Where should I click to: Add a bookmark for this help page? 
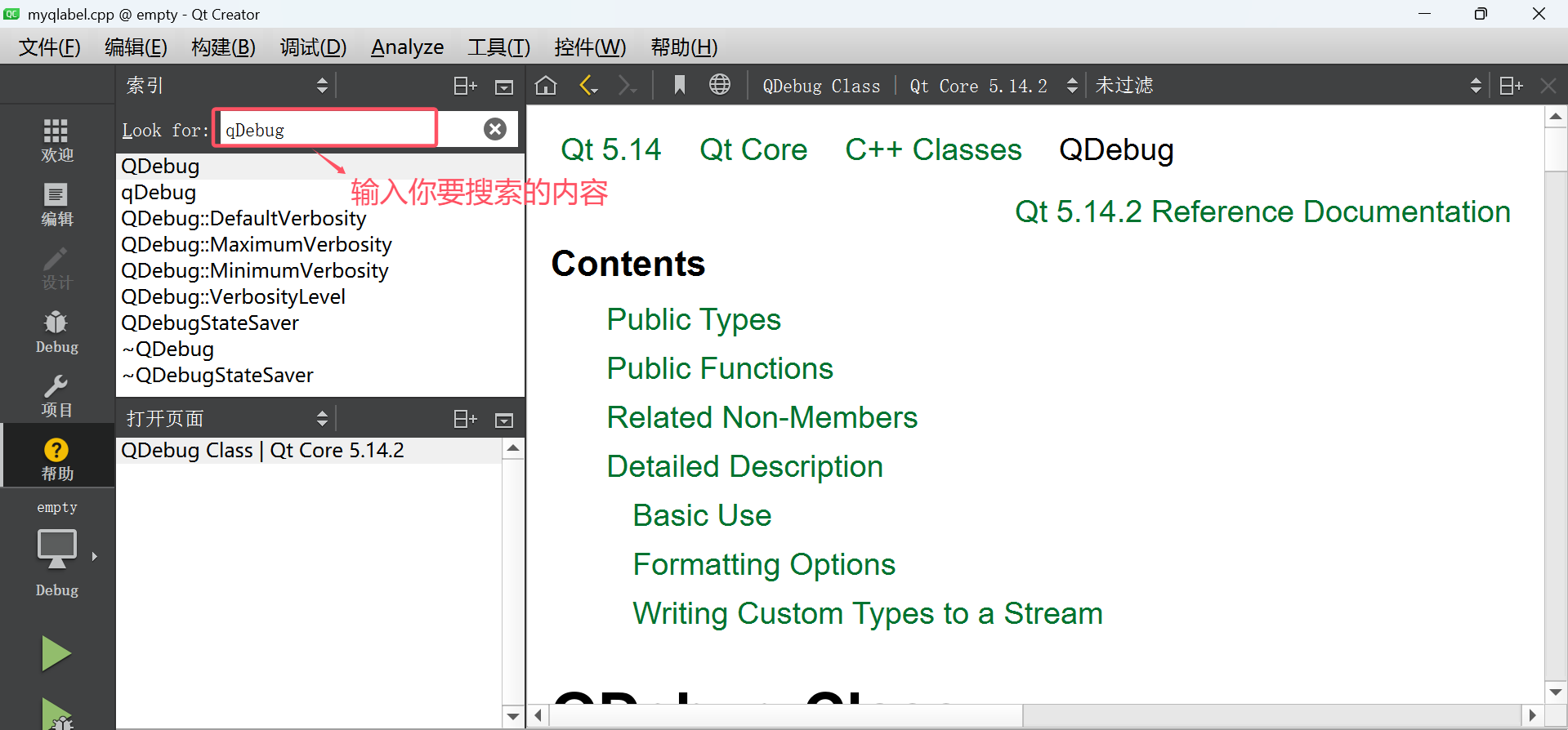pos(679,85)
